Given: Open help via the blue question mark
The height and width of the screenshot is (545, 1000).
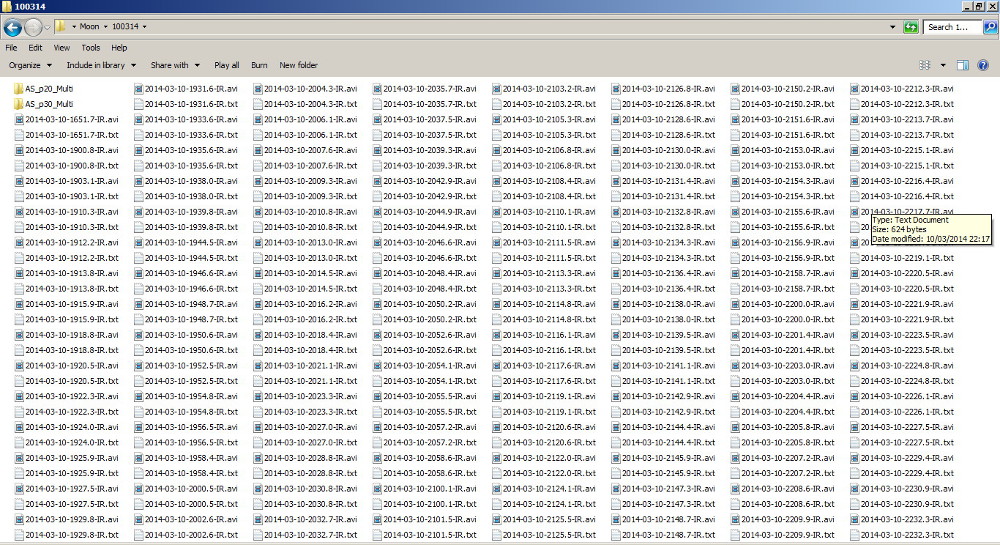Looking at the screenshot, I should click(984, 65).
